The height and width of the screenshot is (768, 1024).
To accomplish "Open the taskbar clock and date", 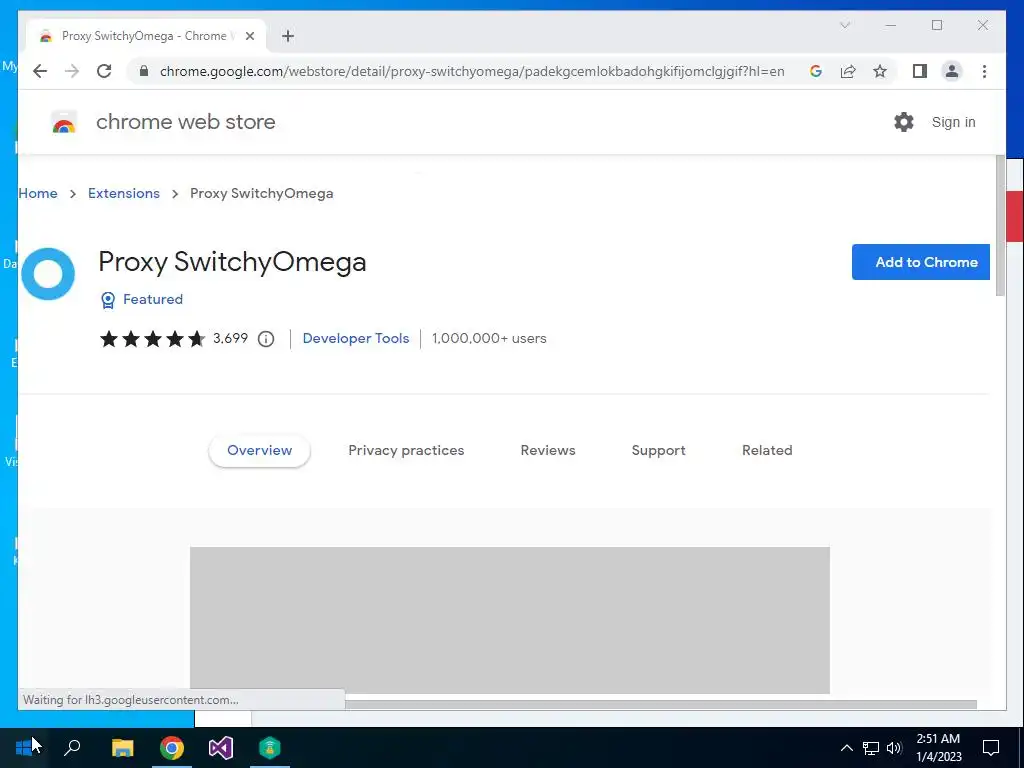I will pyautogui.click(x=938, y=748).
